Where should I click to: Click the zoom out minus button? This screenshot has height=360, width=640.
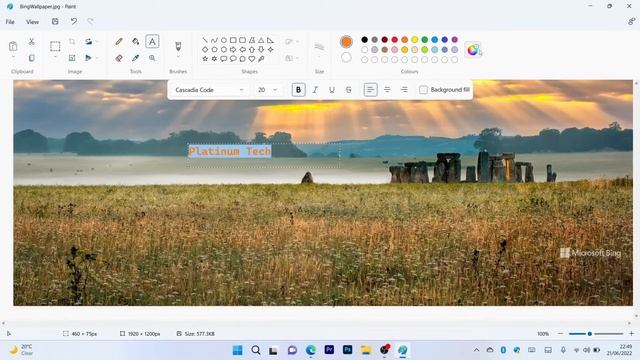click(560, 334)
